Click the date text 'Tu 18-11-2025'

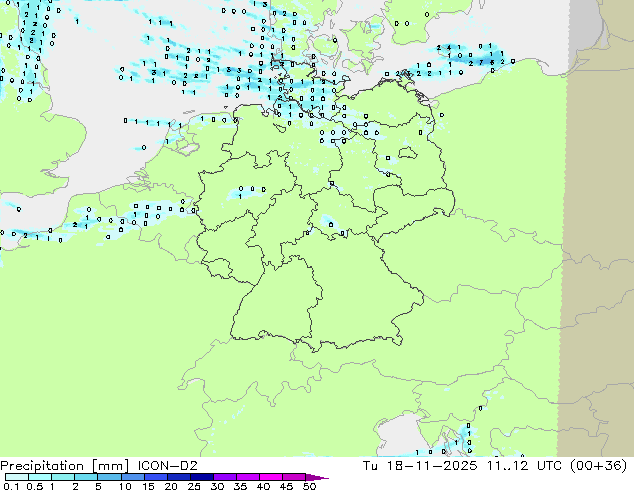point(420,466)
